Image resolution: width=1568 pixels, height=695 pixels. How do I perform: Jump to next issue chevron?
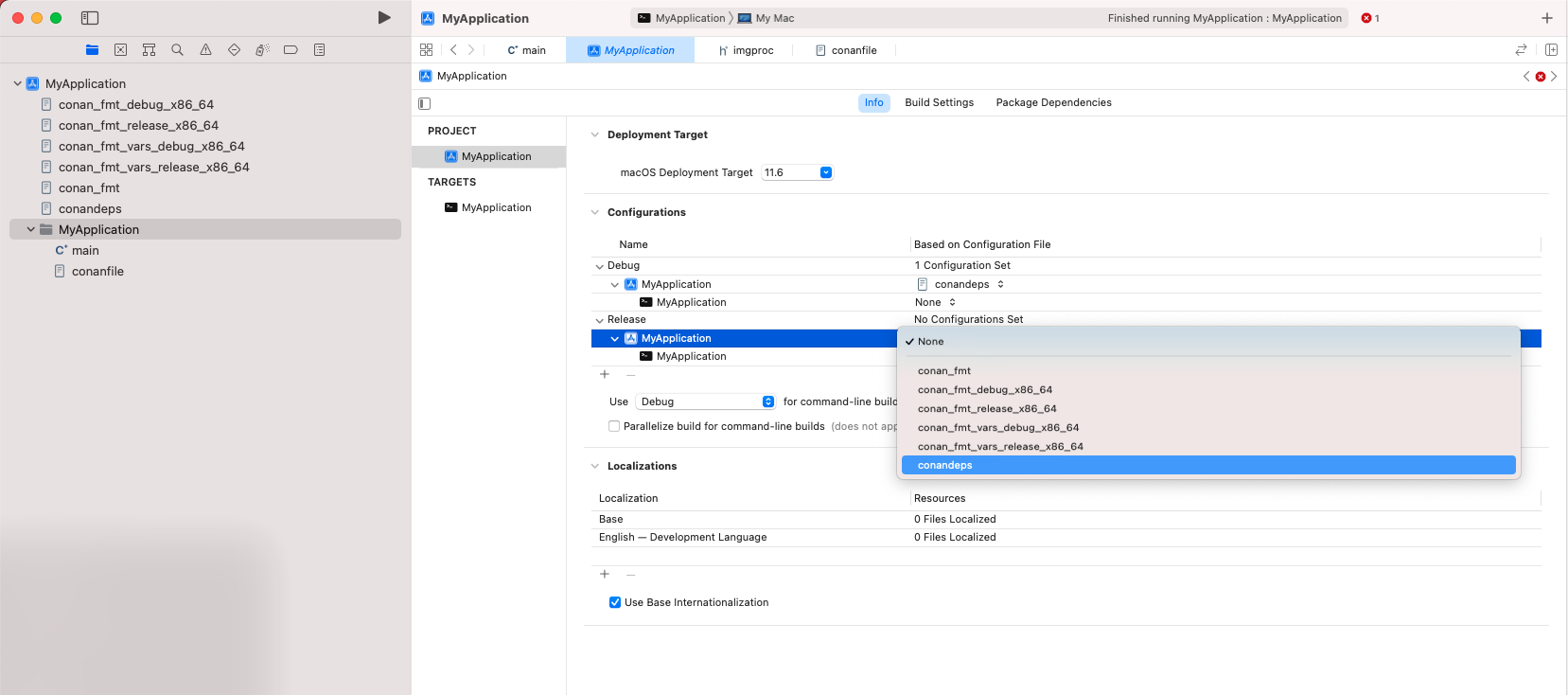(1554, 77)
